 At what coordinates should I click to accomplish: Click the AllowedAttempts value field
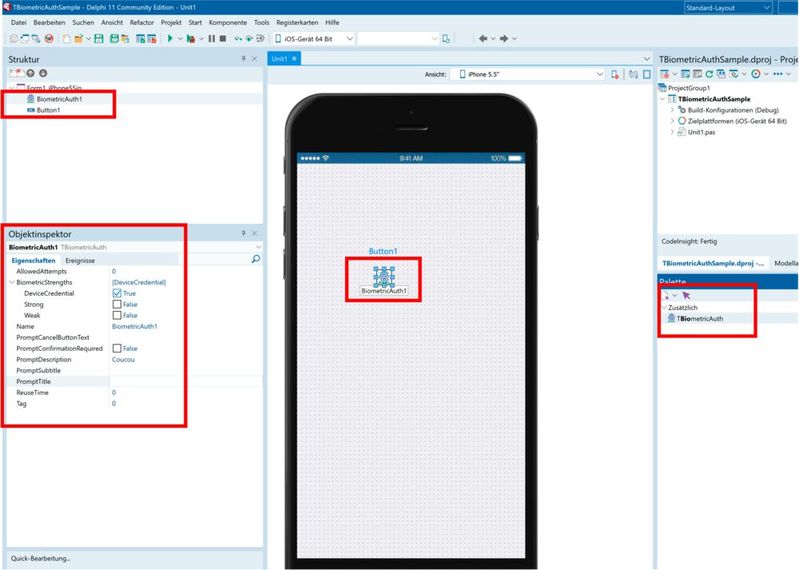tap(185, 272)
